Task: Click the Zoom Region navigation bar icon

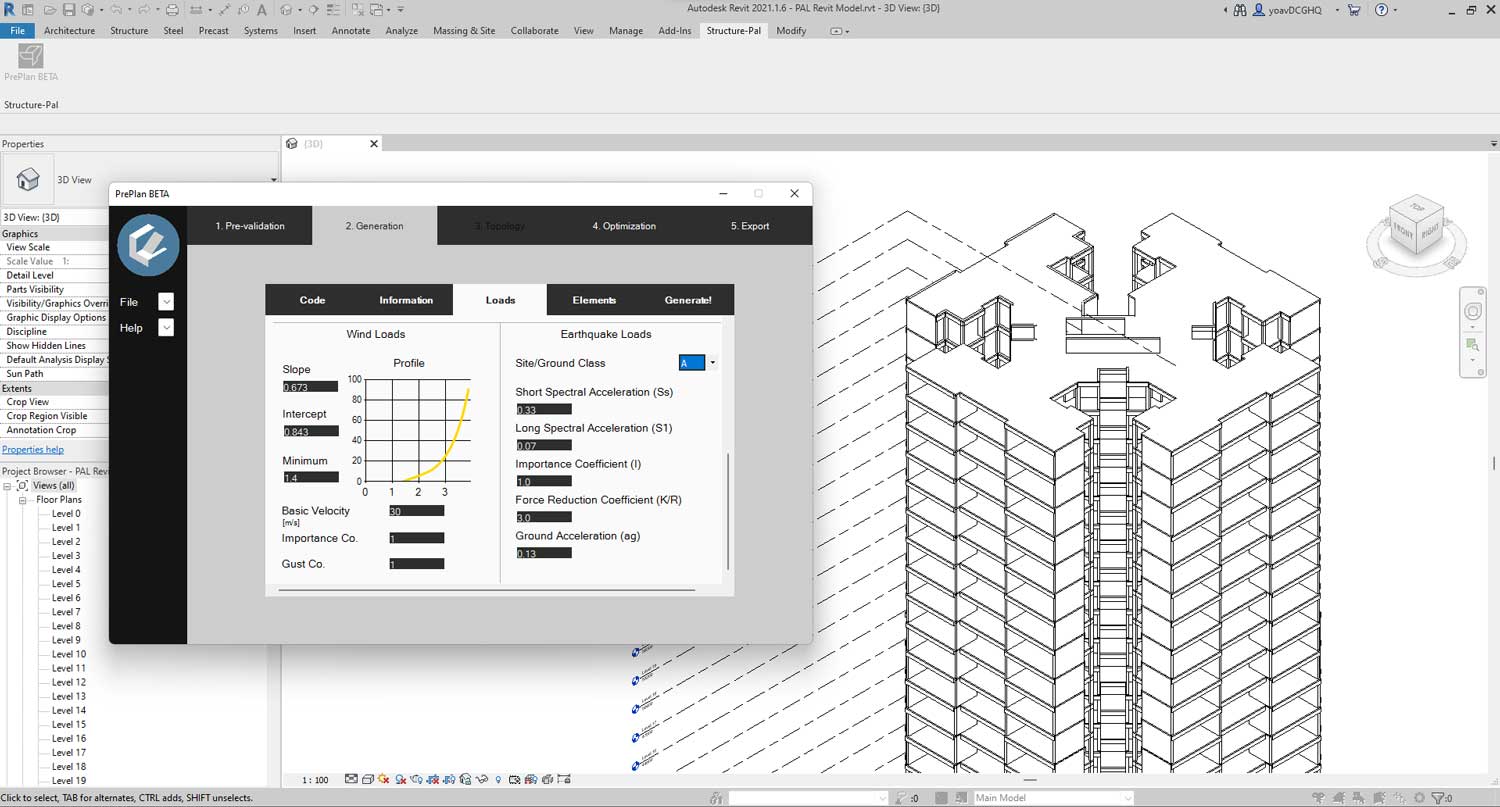Action: pyautogui.click(x=1472, y=345)
